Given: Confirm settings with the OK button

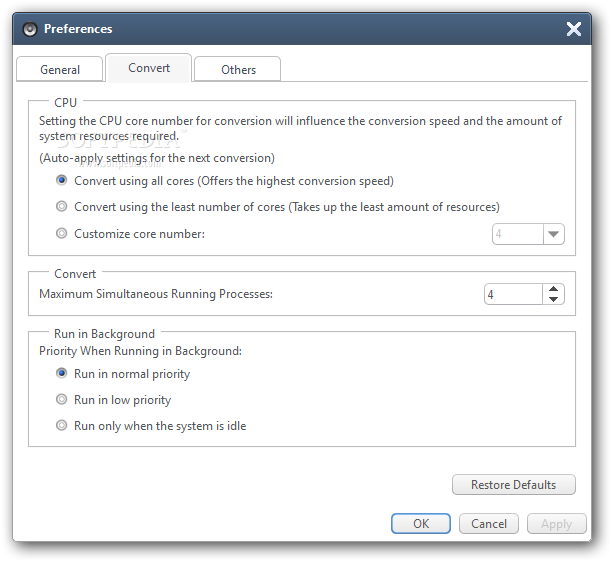Looking at the screenshot, I should click(x=421, y=523).
